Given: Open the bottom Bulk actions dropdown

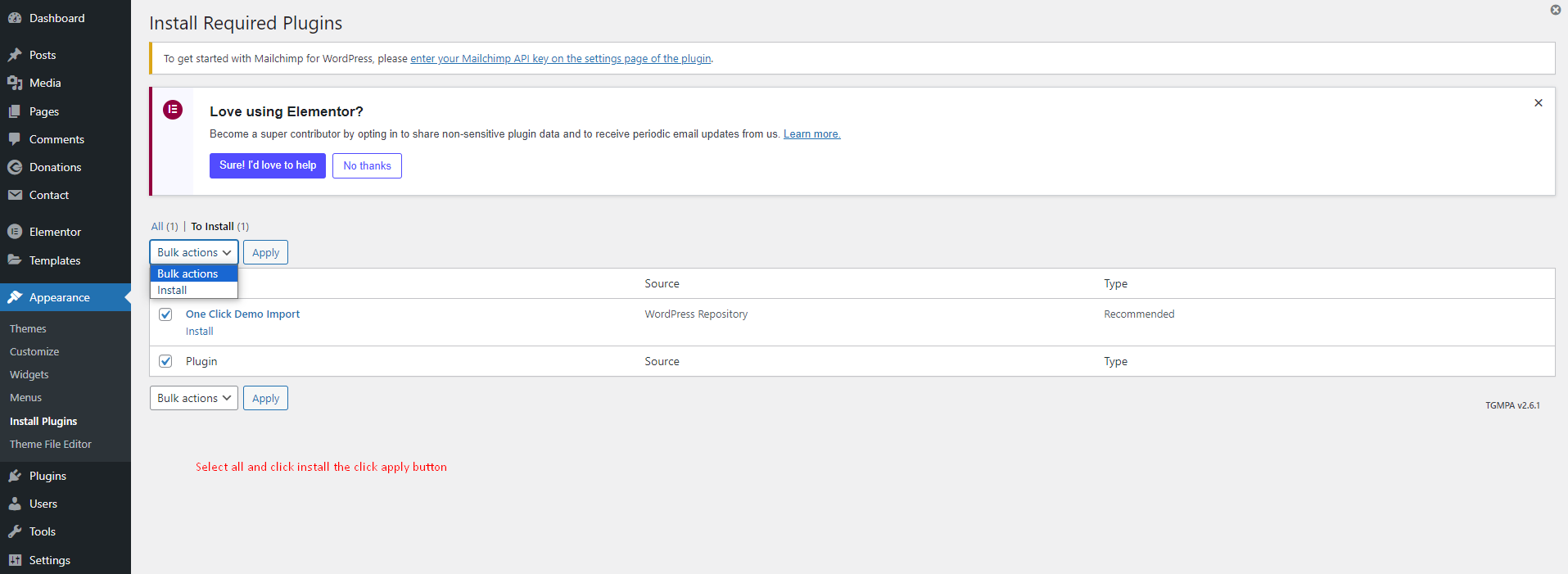Looking at the screenshot, I should 194,398.
